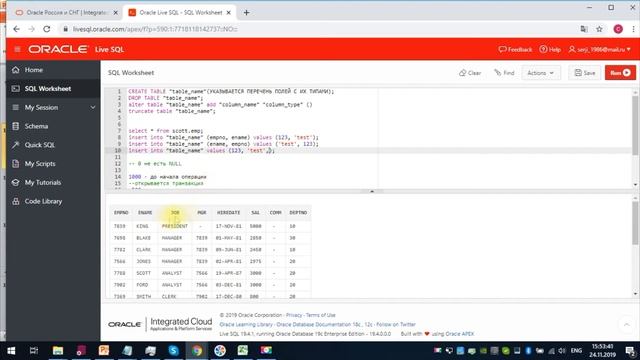Select SQL Worksheet in sidebar
This screenshot has width=640, height=360.
(x=53, y=89)
